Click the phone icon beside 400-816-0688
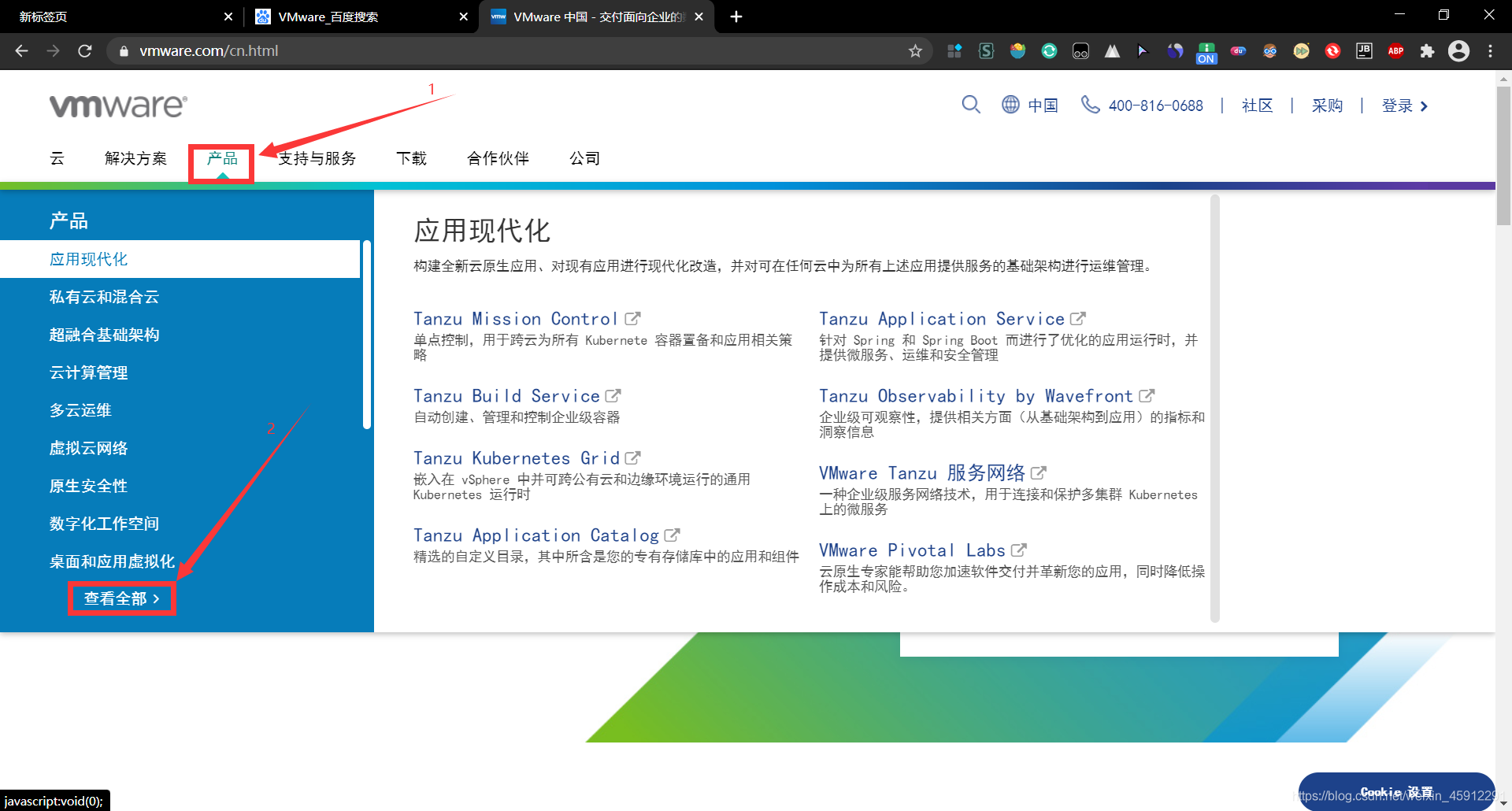The height and width of the screenshot is (811, 1512). coord(1090,105)
